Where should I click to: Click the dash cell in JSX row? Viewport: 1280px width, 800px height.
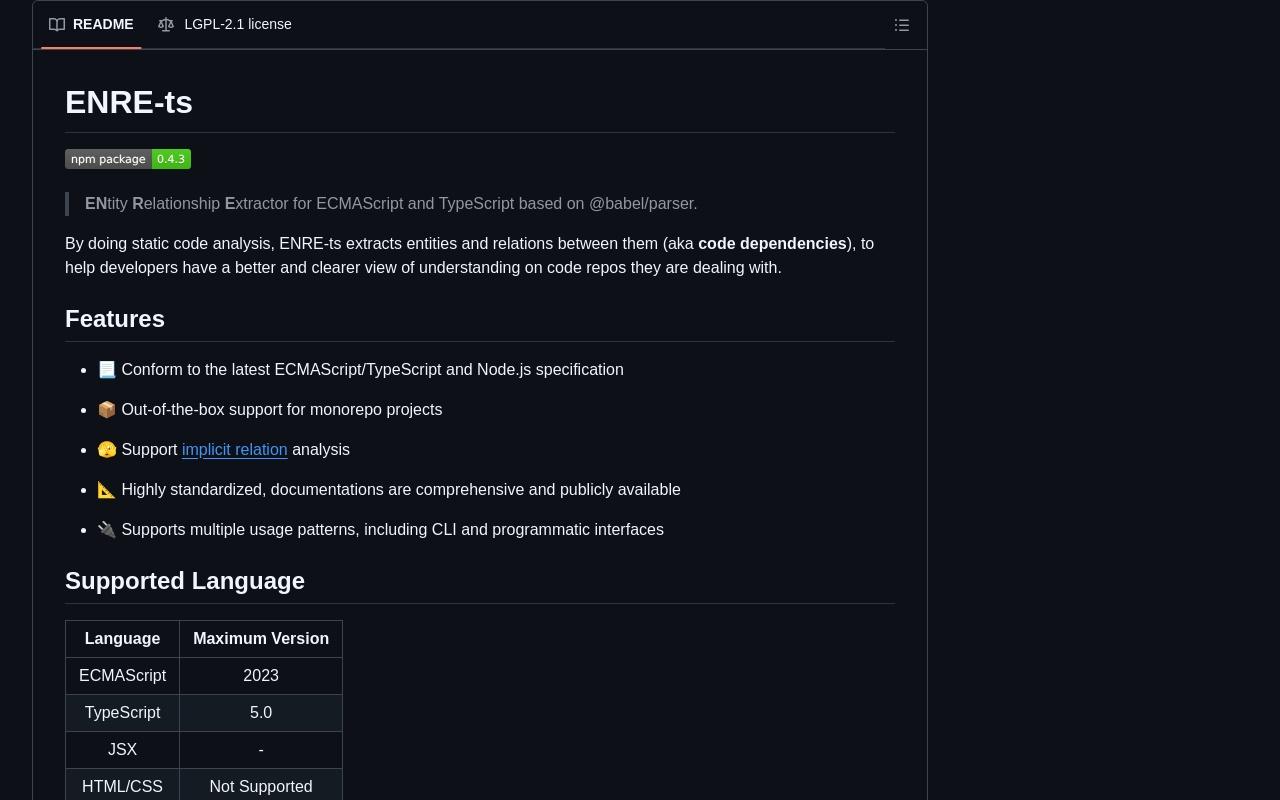(261, 750)
